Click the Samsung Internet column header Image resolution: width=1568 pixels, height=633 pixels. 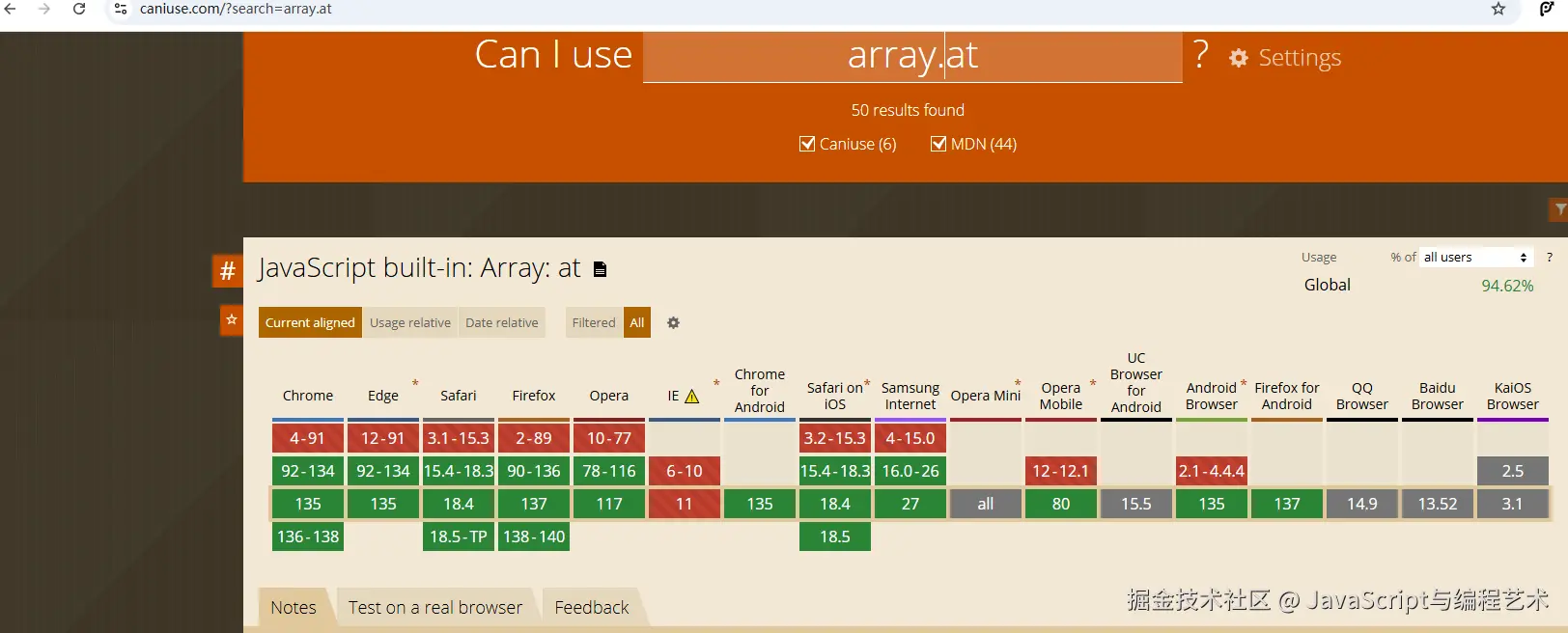tap(910, 396)
